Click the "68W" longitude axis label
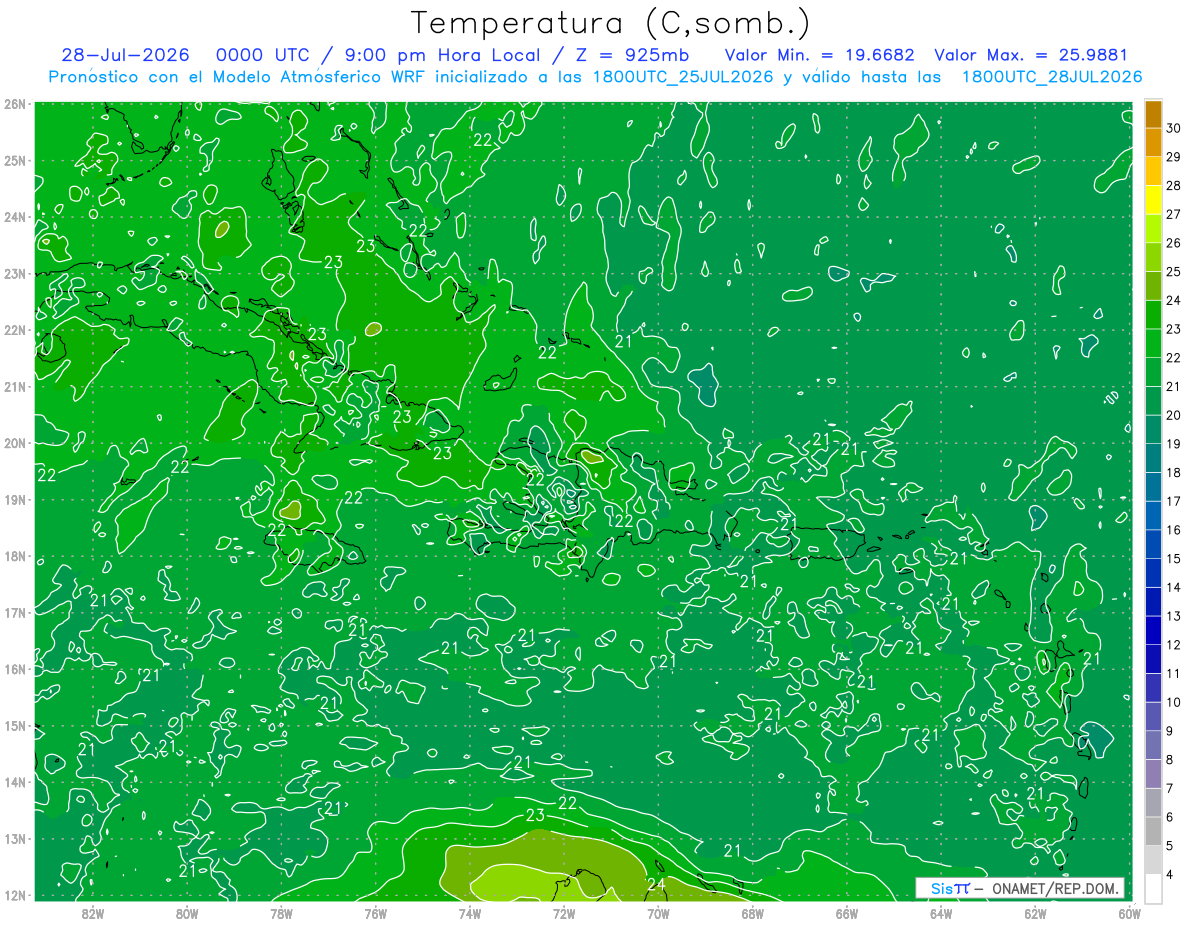1200x927 pixels. (753, 913)
